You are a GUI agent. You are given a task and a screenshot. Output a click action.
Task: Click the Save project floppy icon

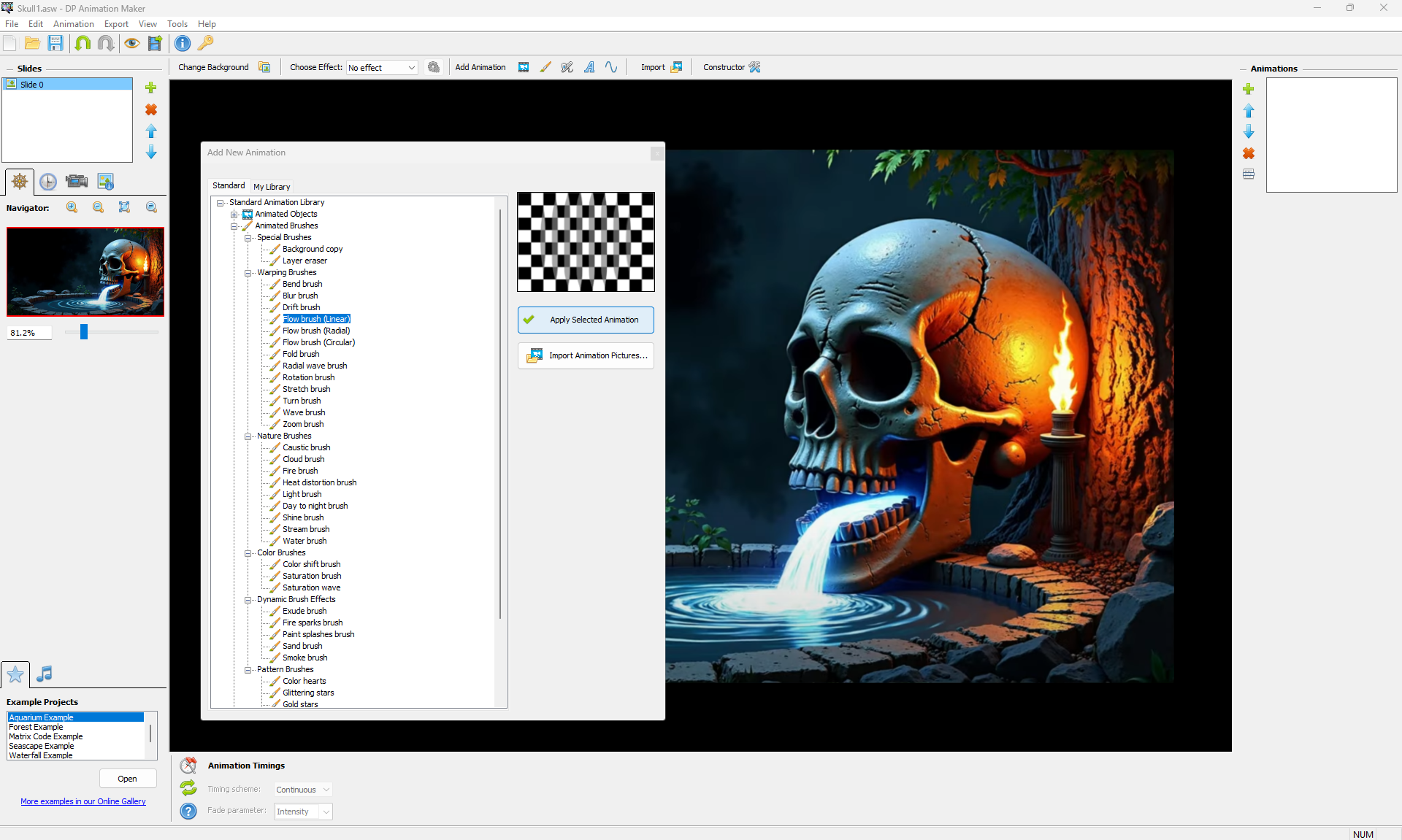coord(55,44)
